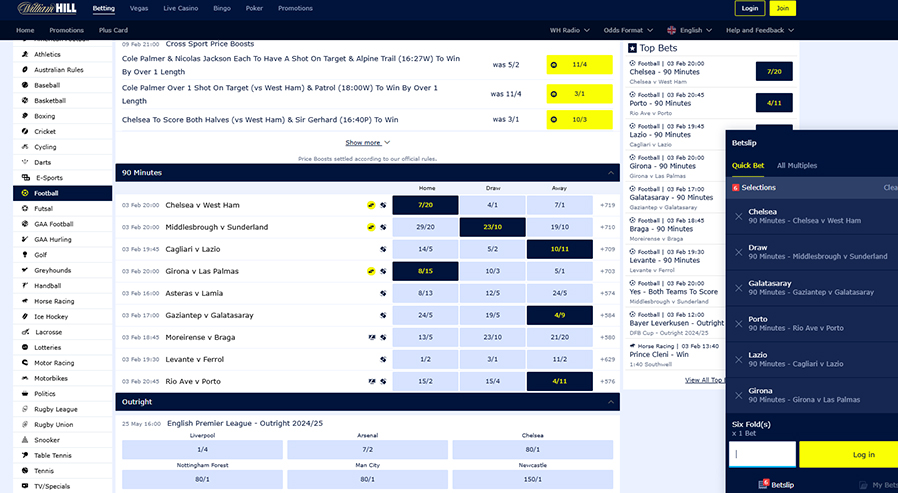Select Darts sidebar icon
898x493 pixels.
25,163
